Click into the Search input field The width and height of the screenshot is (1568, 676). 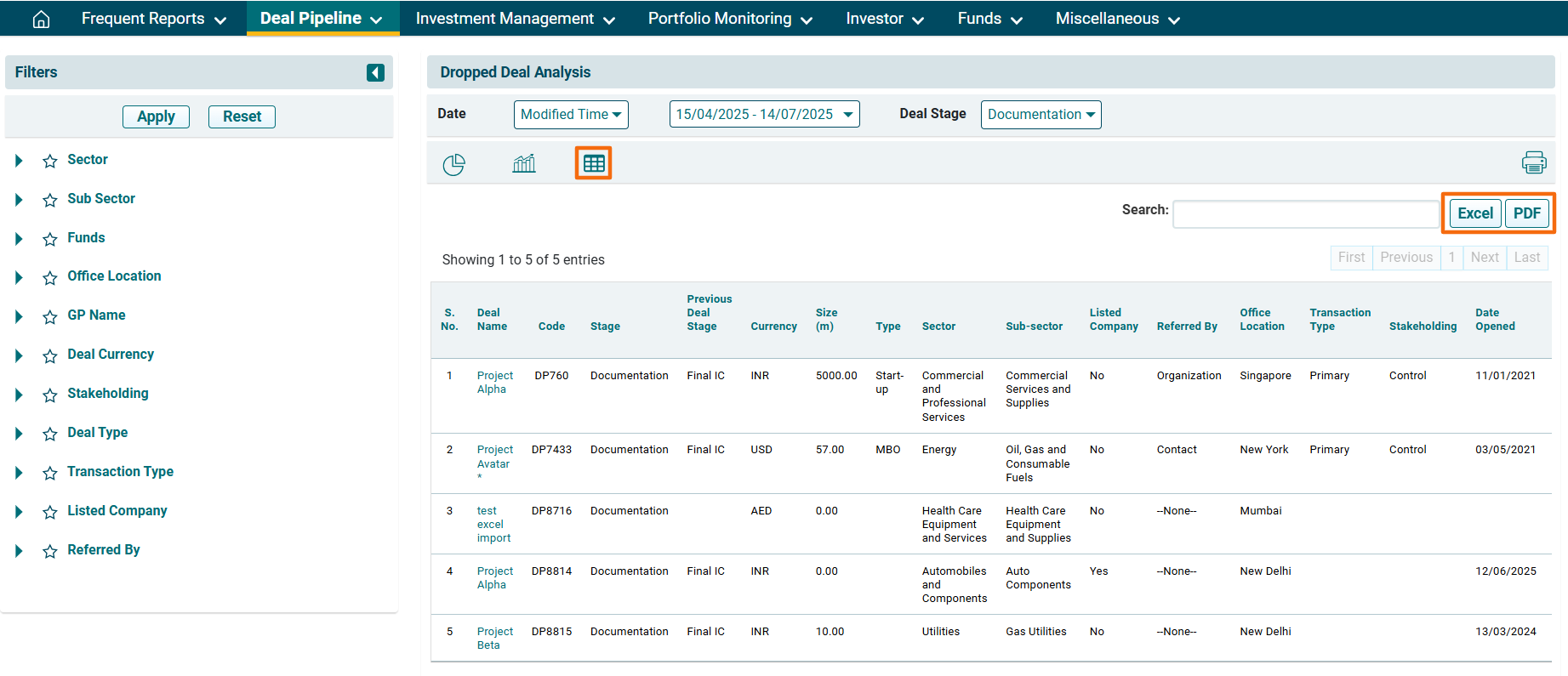[x=1305, y=214]
